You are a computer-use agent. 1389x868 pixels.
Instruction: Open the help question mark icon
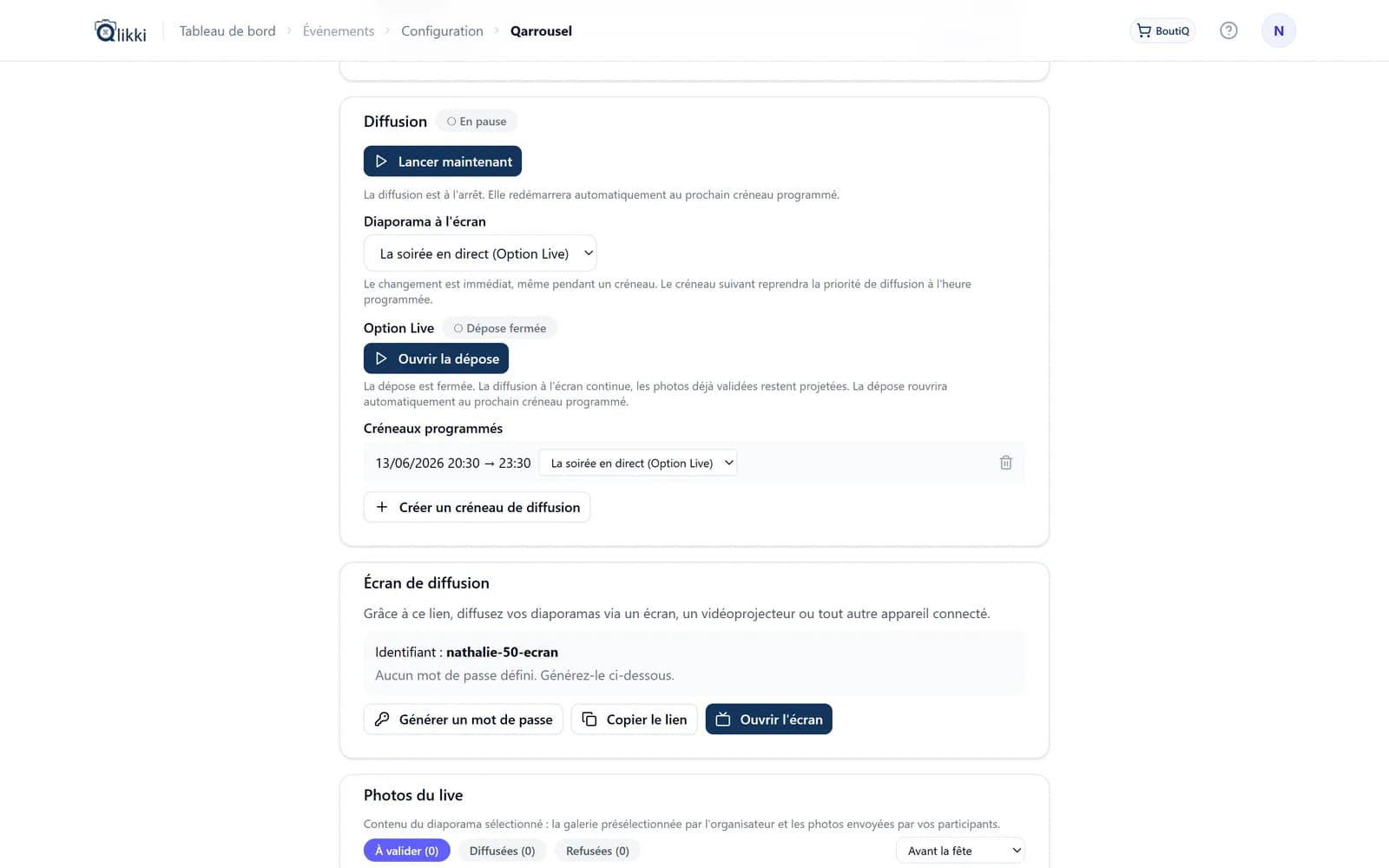pyautogui.click(x=1228, y=30)
